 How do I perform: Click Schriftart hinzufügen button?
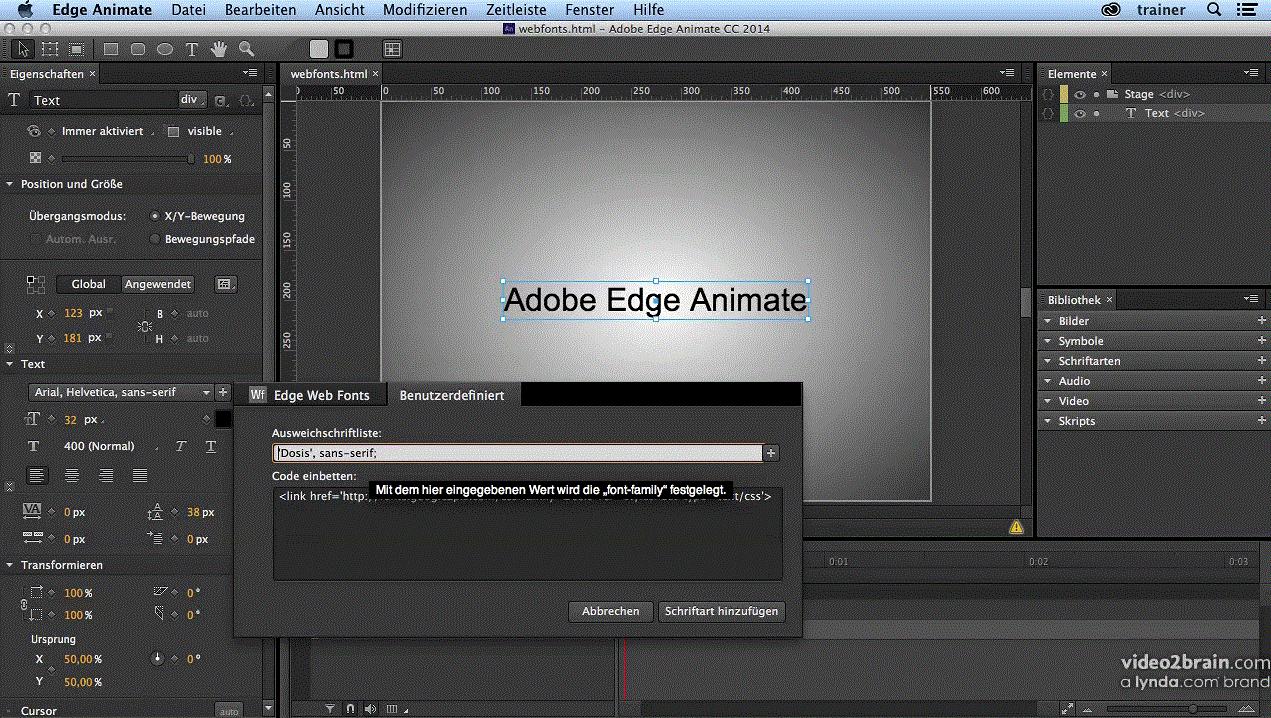coord(721,611)
